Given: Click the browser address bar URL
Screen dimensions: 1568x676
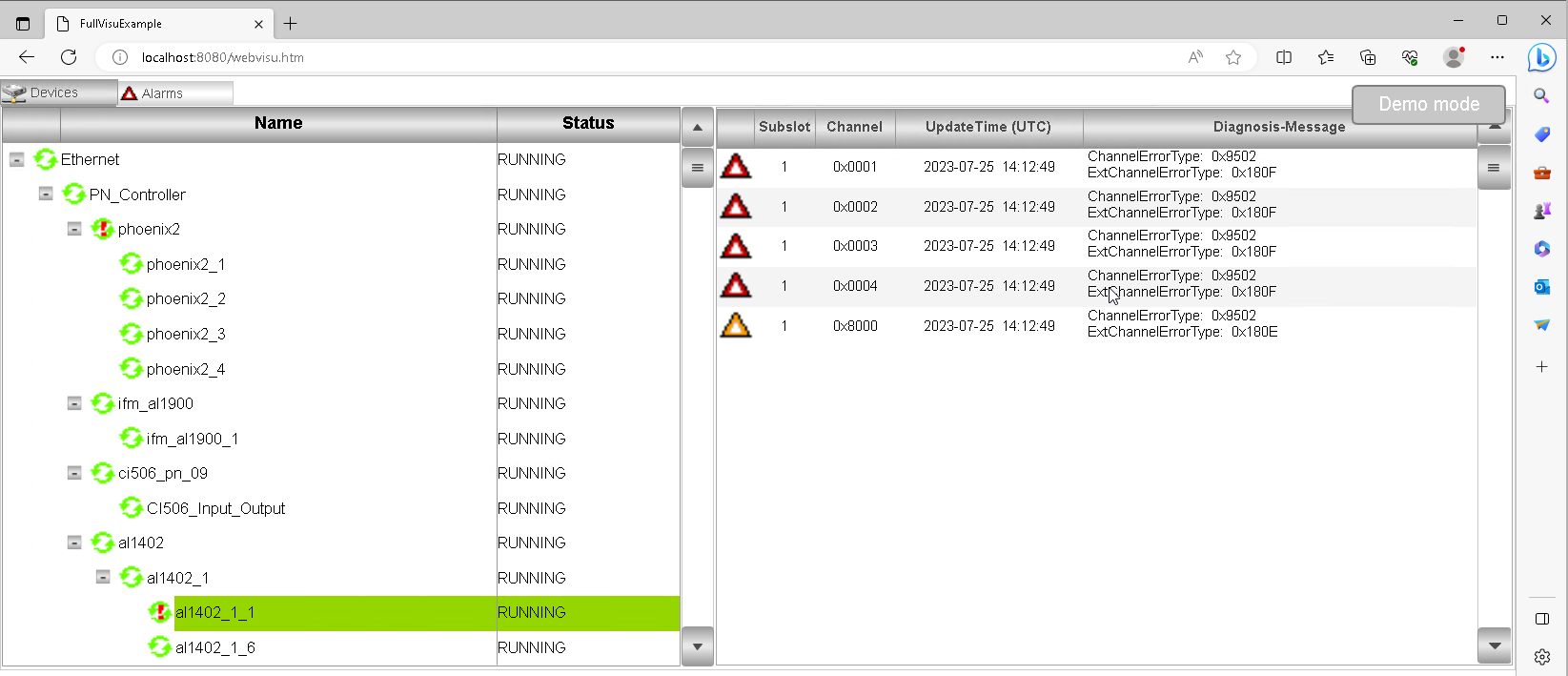Looking at the screenshot, I should (x=223, y=57).
